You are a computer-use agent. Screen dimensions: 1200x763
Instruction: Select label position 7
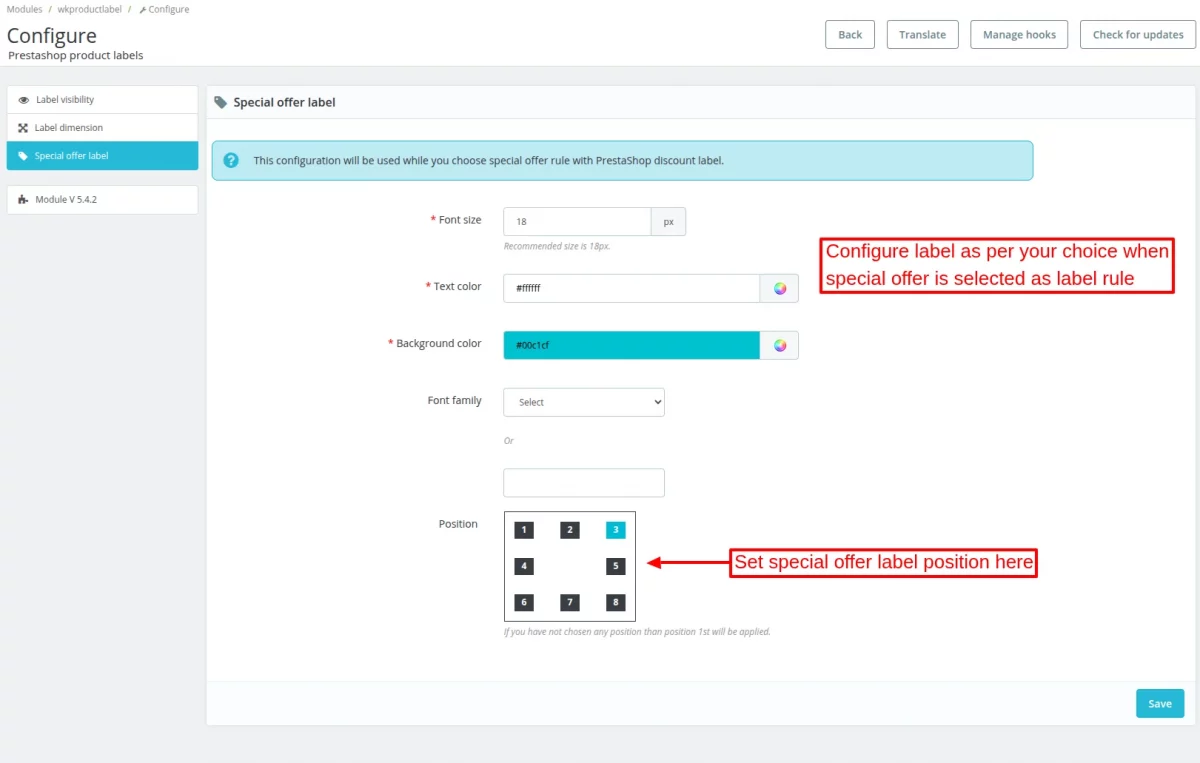[x=570, y=602]
